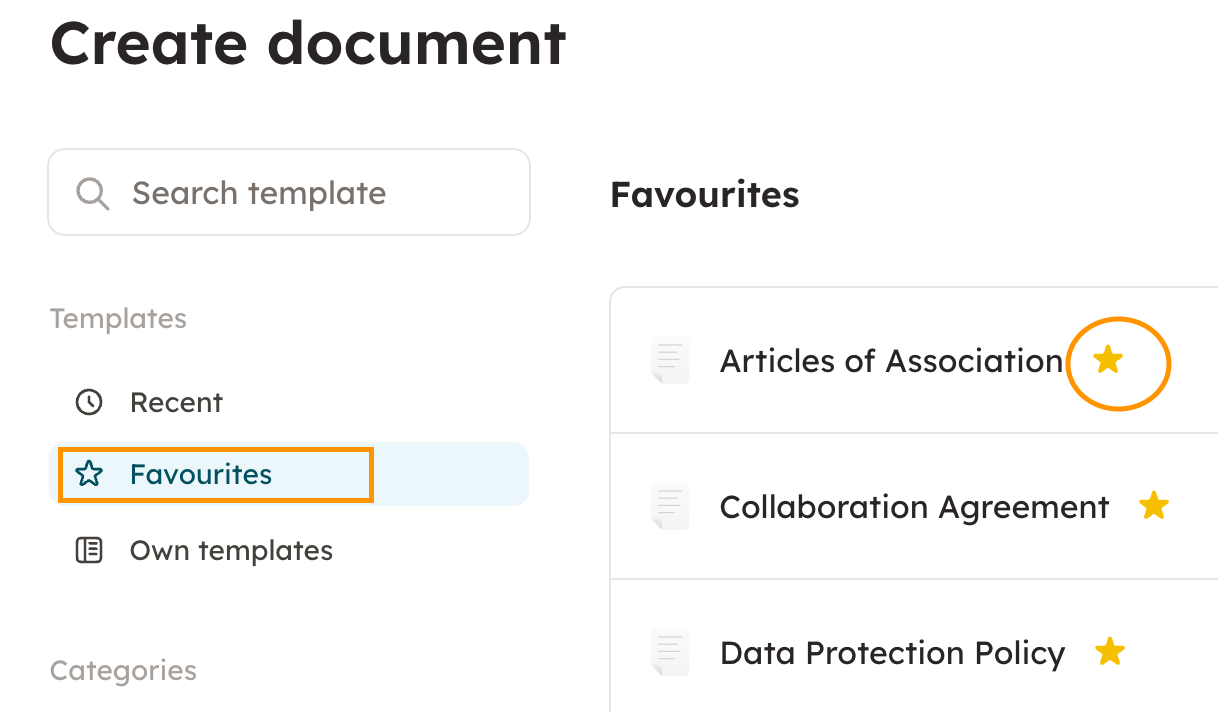Click the Own templates list icon
1218x712 pixels.
coord(90,551)
